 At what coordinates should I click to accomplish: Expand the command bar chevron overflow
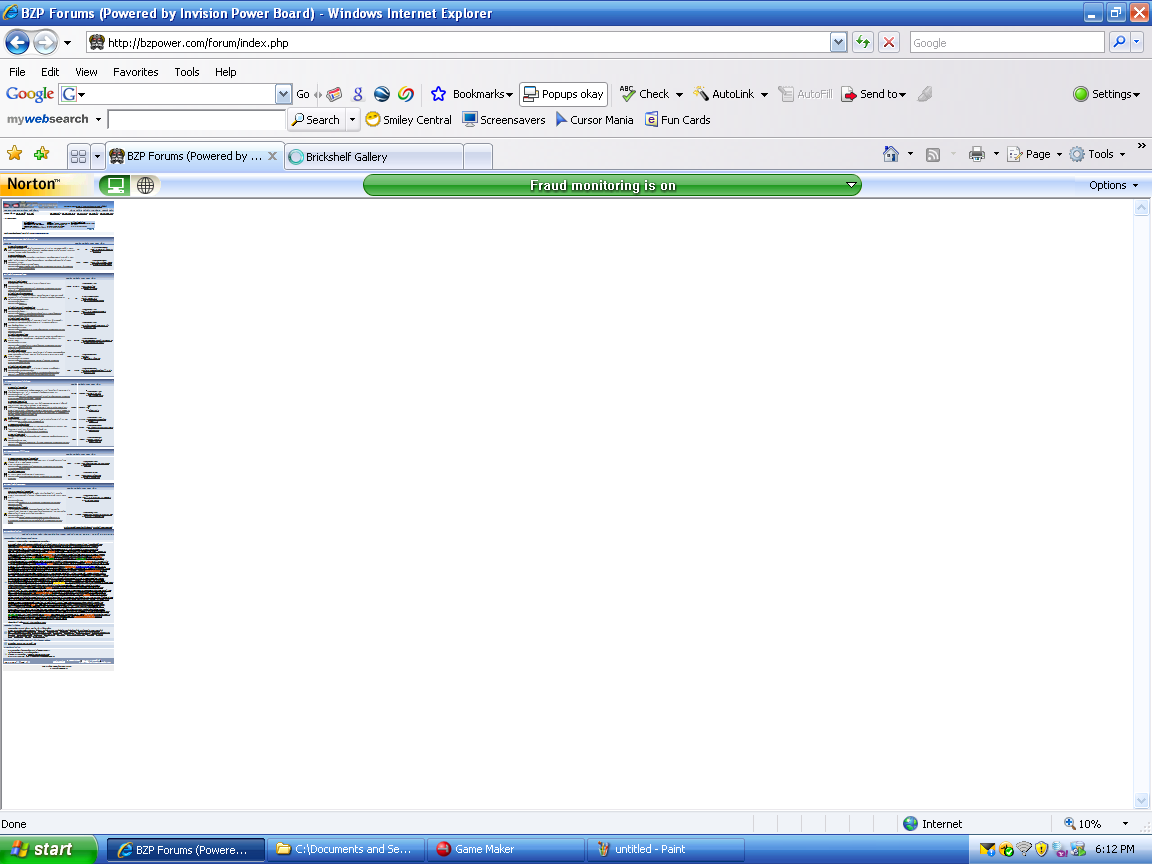click(1141, 145)
